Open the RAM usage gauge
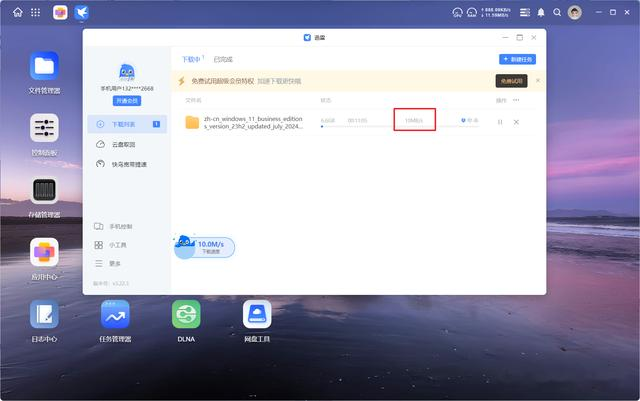This screenshot has width=640, height=401. tap(472, 13)
